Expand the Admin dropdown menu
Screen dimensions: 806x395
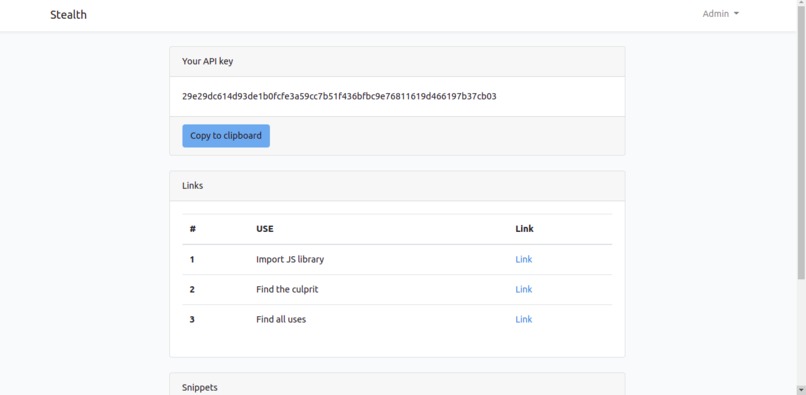[x=720, y=14]
